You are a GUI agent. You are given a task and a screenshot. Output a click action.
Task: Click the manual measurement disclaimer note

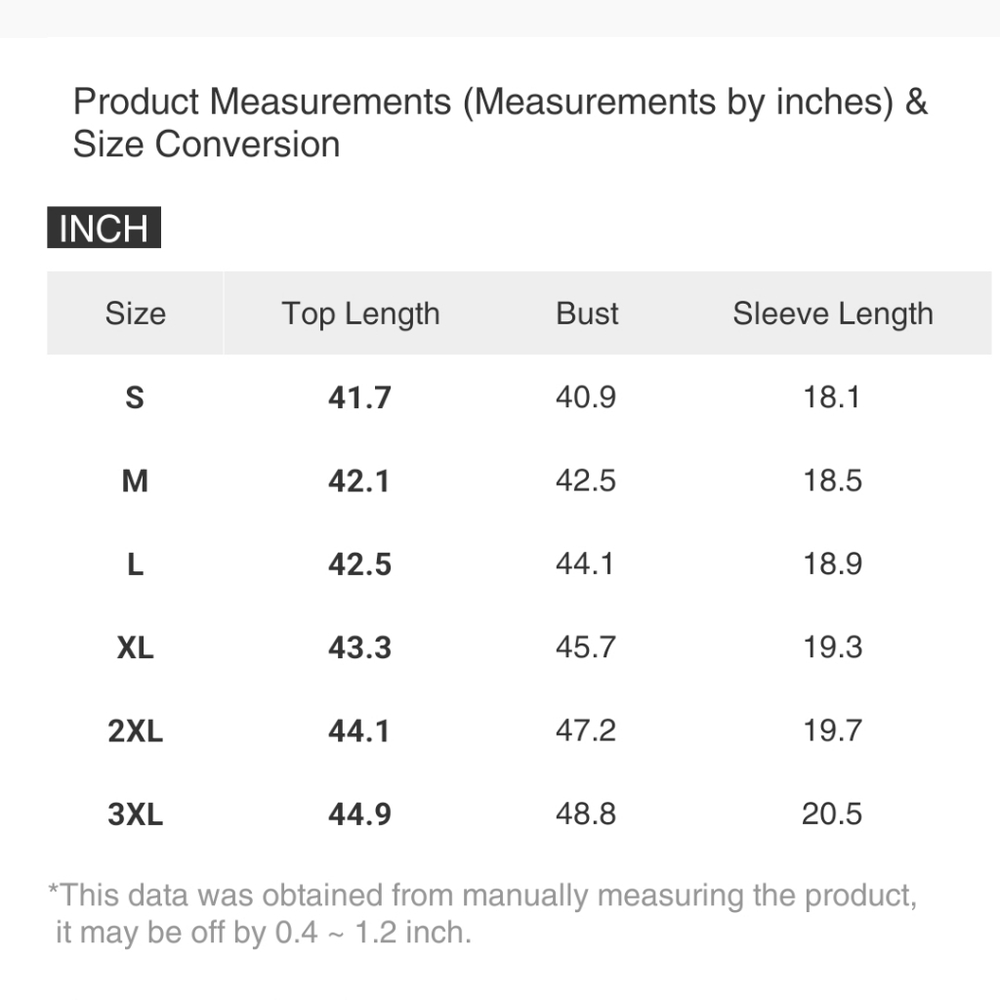[483, 914]
